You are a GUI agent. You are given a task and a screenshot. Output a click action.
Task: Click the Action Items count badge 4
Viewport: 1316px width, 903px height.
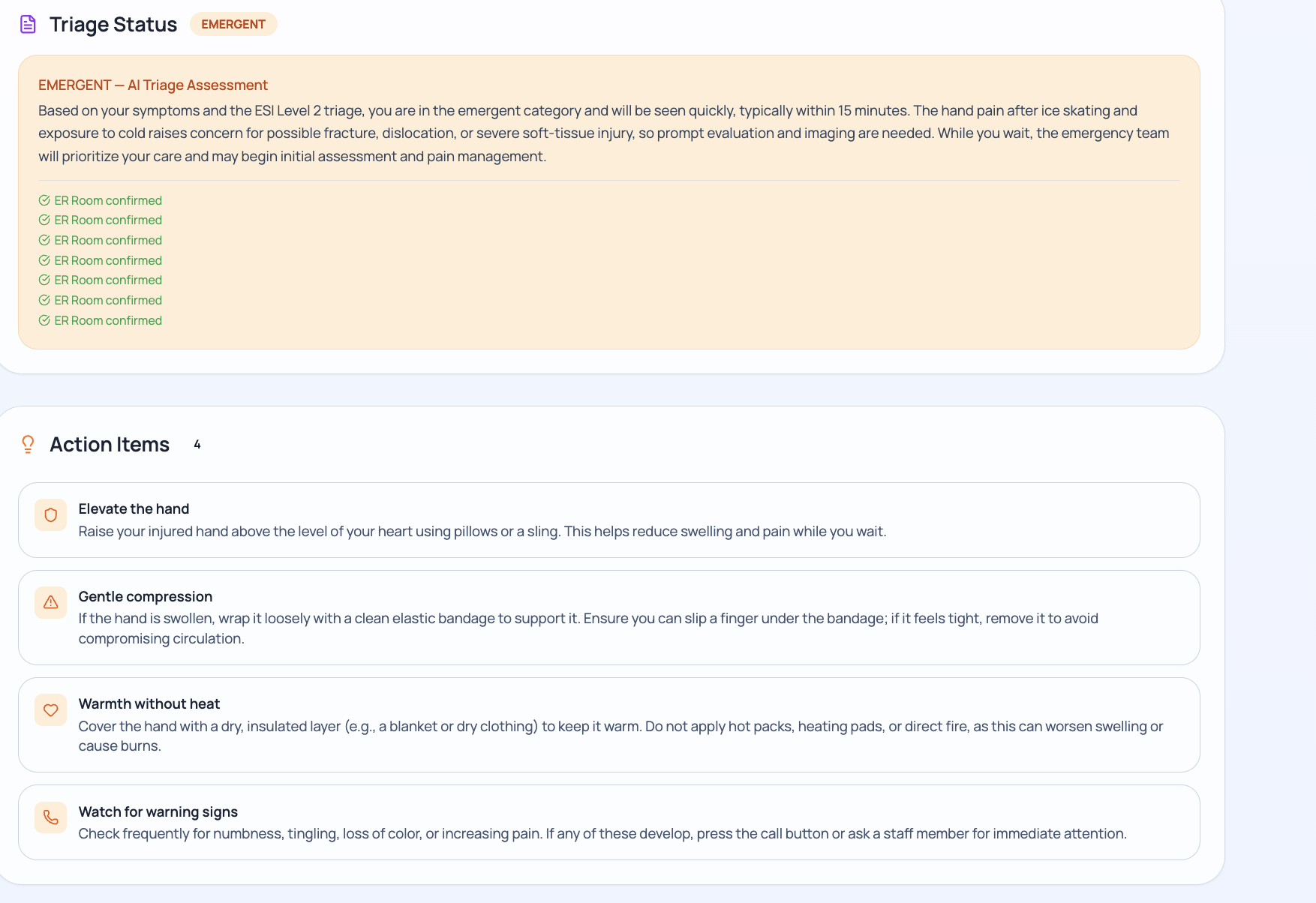(x=197, y=444)
